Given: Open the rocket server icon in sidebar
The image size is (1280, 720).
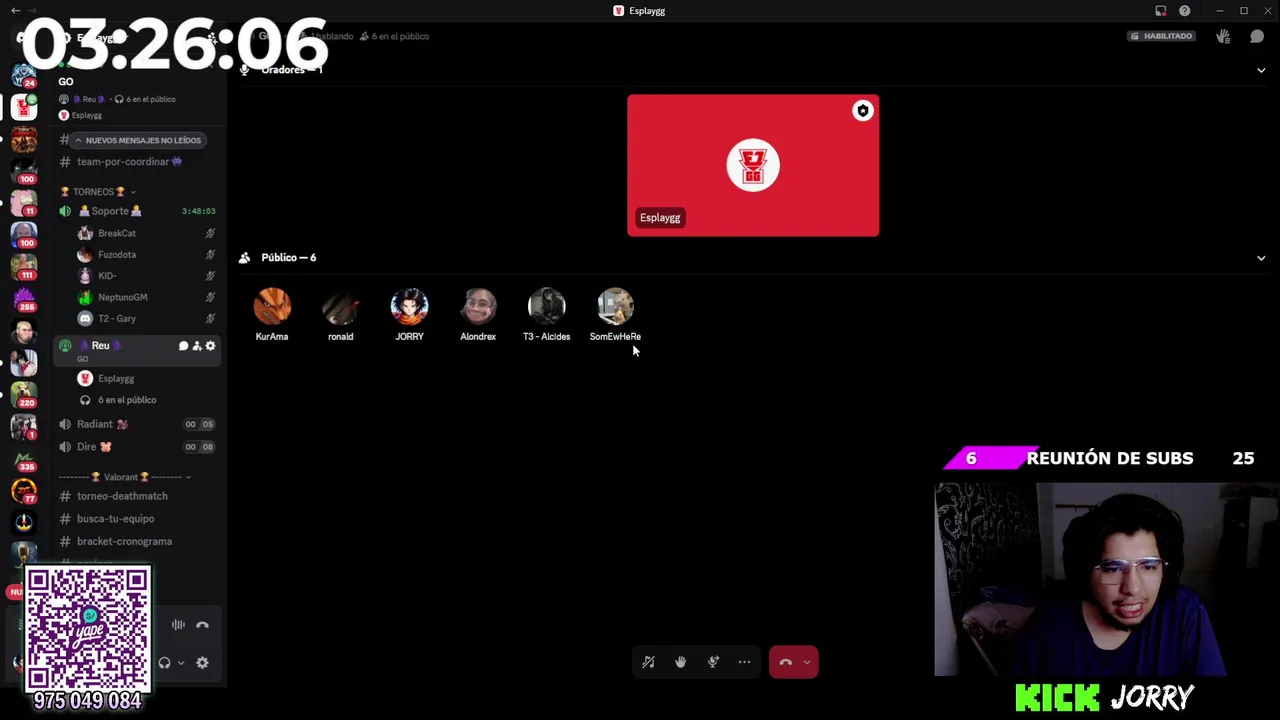Looking at the screenshot, I should (24, 522).
